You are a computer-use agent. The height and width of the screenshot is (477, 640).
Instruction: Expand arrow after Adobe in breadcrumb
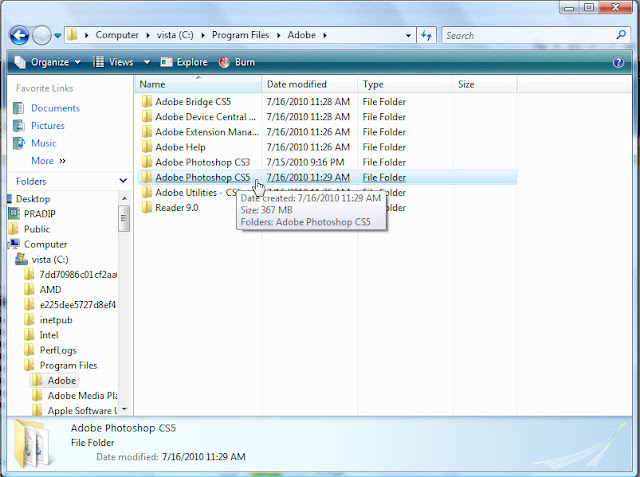[325, 35]
